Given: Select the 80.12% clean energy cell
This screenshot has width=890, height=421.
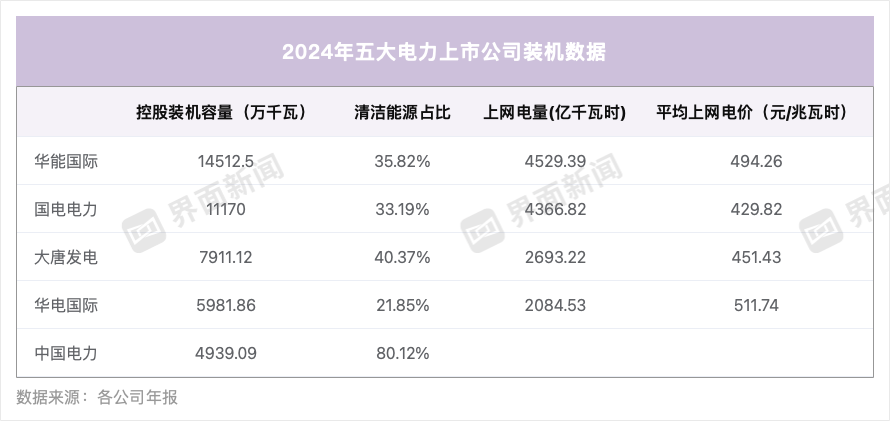Looking at the screenshot, I should point(402,353).
